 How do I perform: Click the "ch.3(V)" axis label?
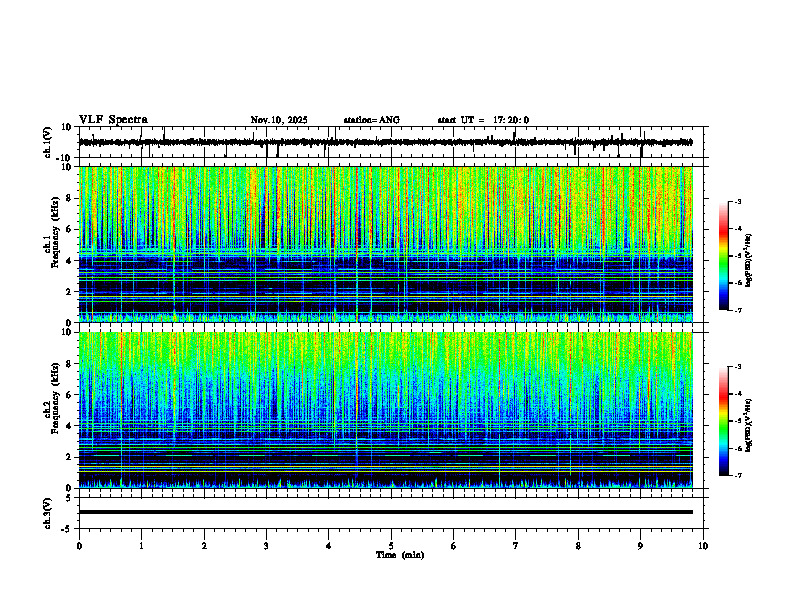click(x=48, y=513)
